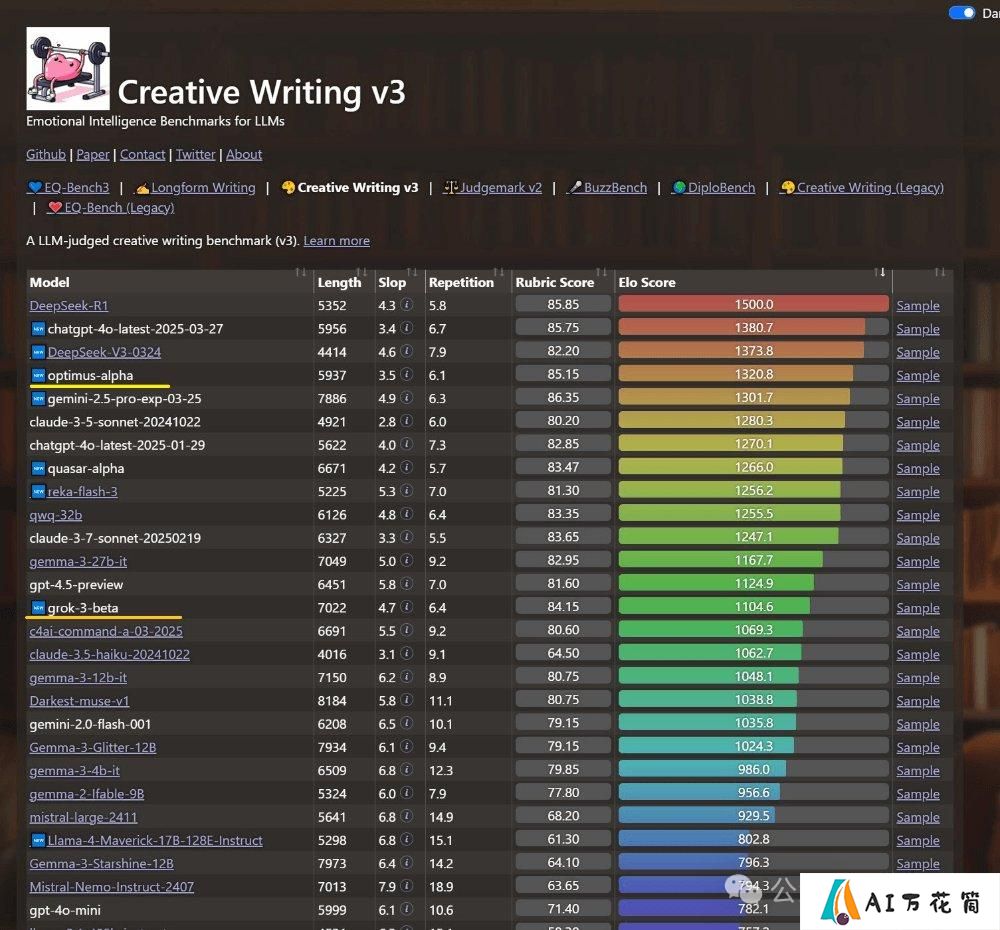Open the Github link
Image resolution: width=1000 pixels, height=930 pixels.
click(x=46, y=154)
